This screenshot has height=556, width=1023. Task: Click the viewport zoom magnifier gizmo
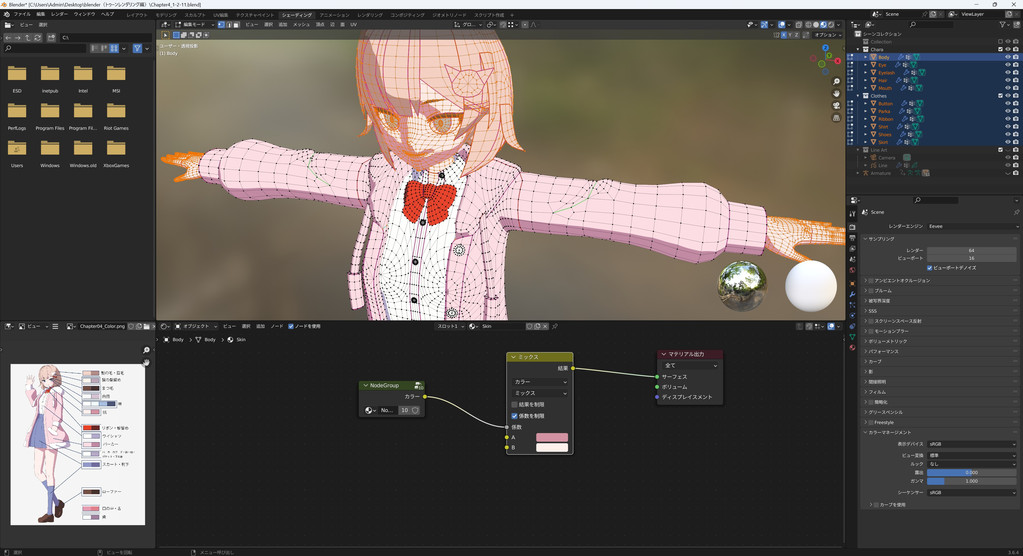(x=836, y=82)
